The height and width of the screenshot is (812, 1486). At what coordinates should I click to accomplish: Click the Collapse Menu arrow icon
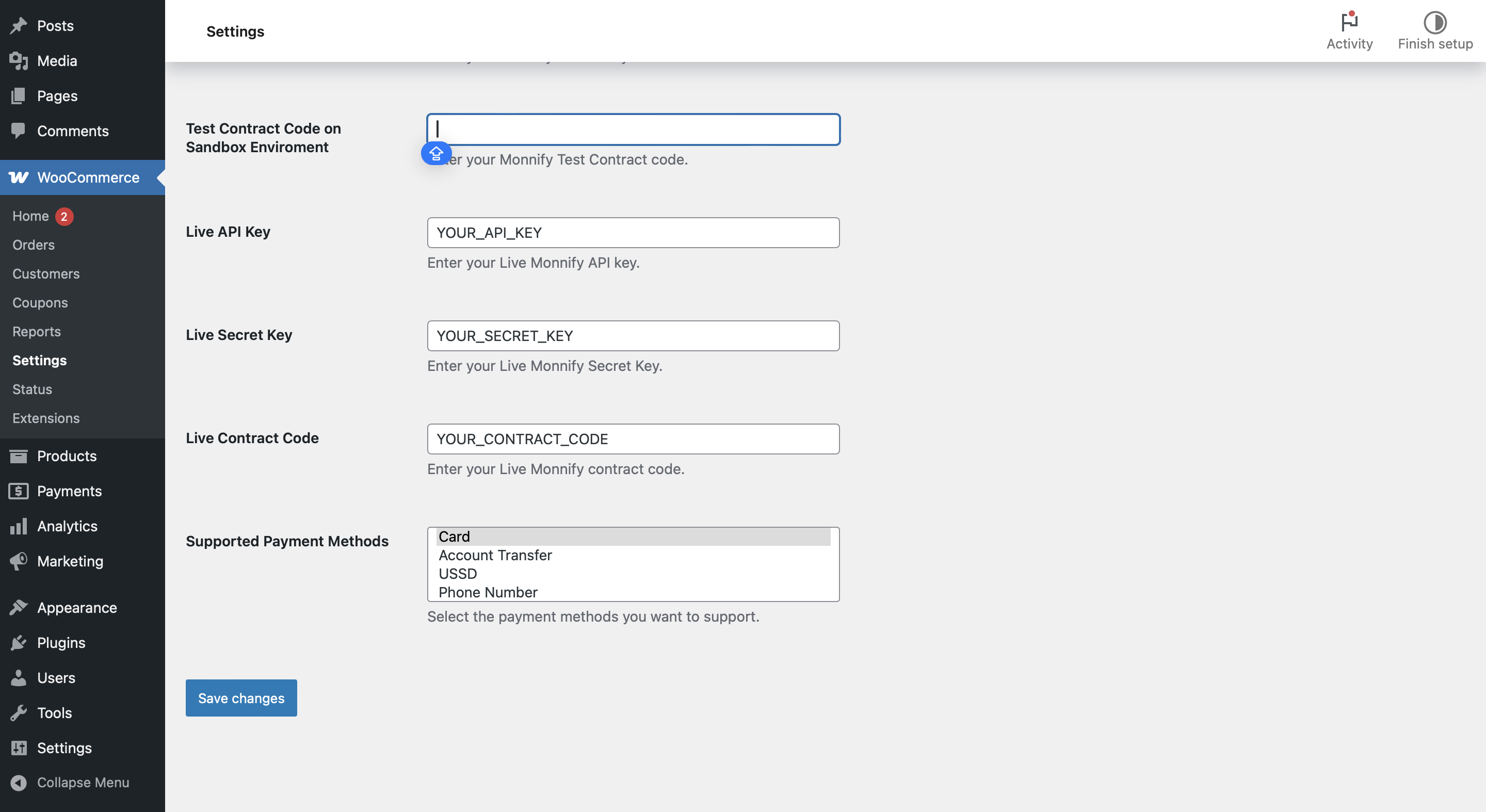coord(19,783)
